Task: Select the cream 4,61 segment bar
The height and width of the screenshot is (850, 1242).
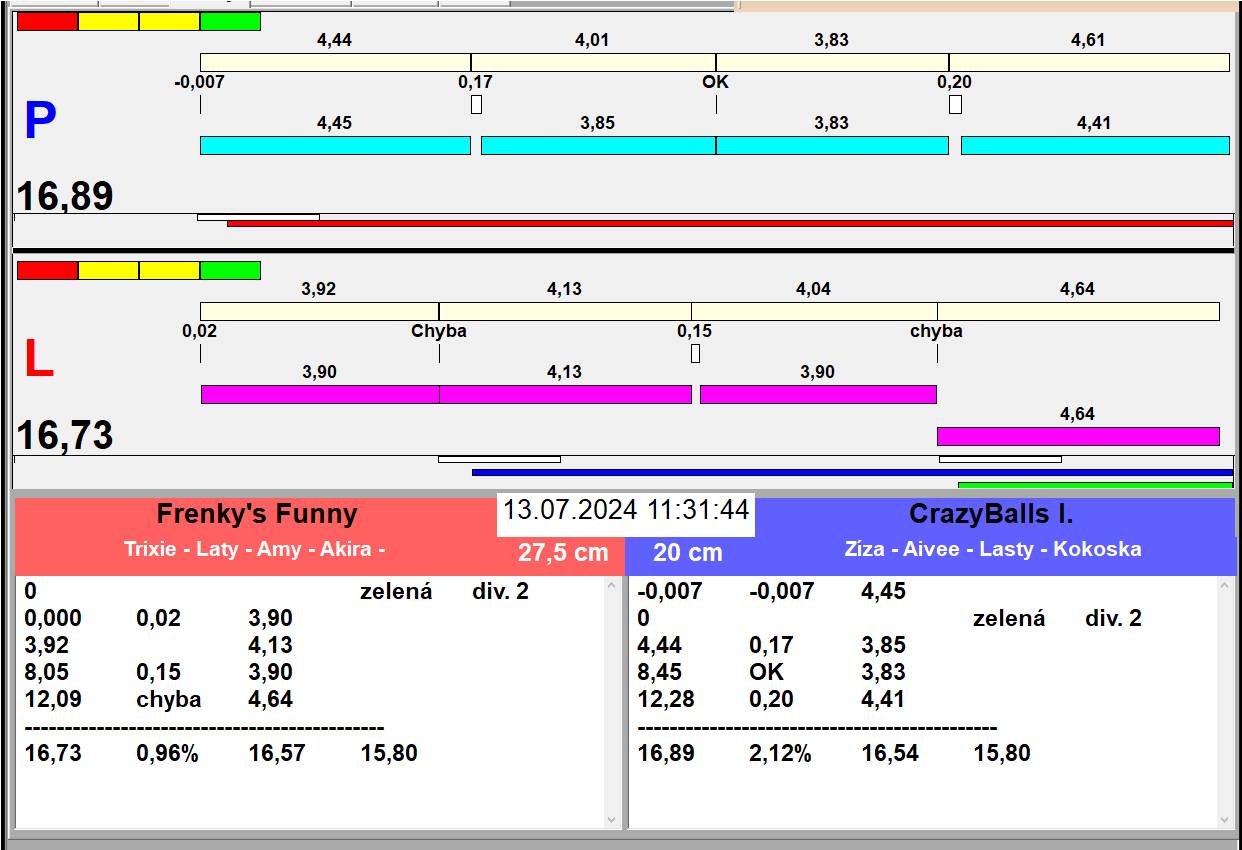Action: (1089, 62)
